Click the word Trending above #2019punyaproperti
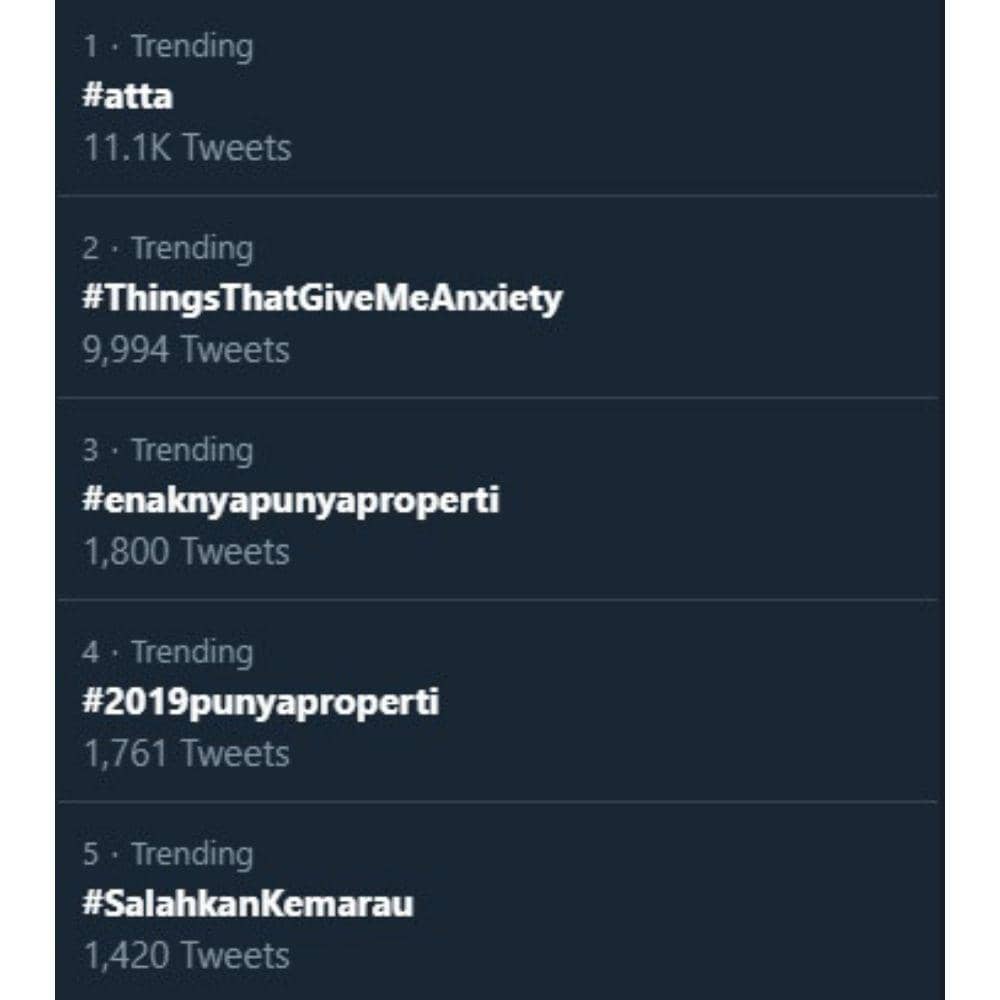Image resolution: width=1000 pixels, height=1000 pixels. point(192,652)
